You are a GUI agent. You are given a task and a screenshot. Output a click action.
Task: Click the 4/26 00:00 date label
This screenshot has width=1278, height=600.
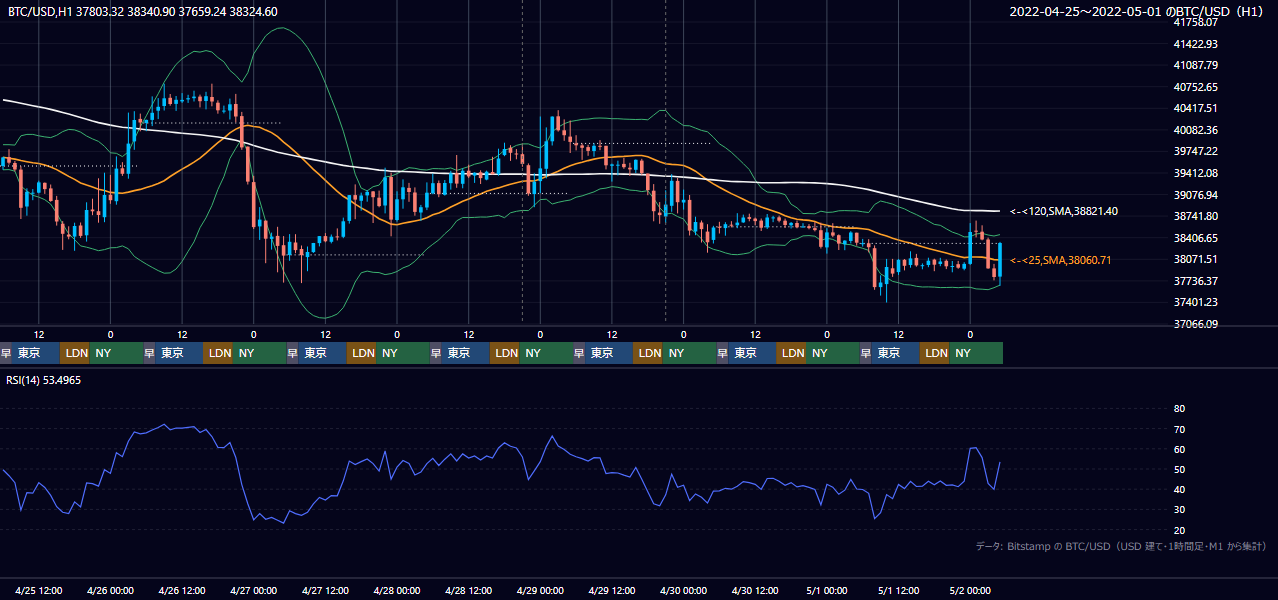(x=111, y=590)
